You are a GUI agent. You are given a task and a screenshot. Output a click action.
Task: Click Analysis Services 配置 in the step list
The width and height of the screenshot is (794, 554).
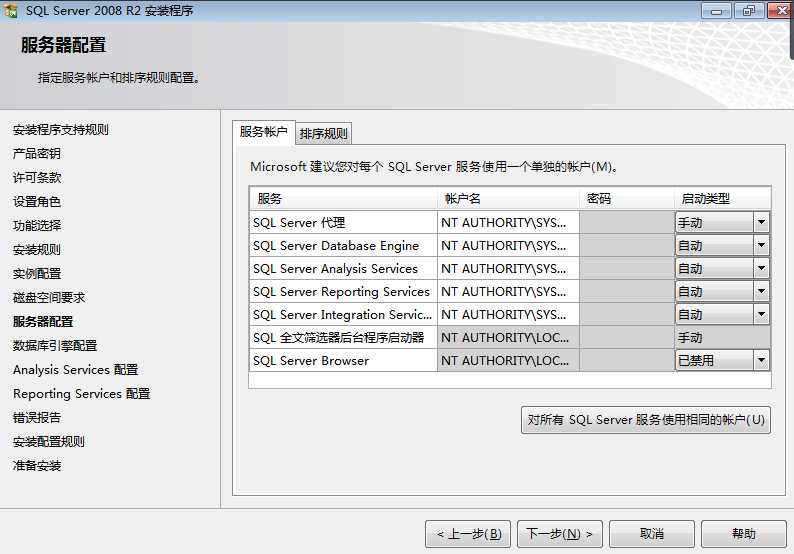(75, 370)
